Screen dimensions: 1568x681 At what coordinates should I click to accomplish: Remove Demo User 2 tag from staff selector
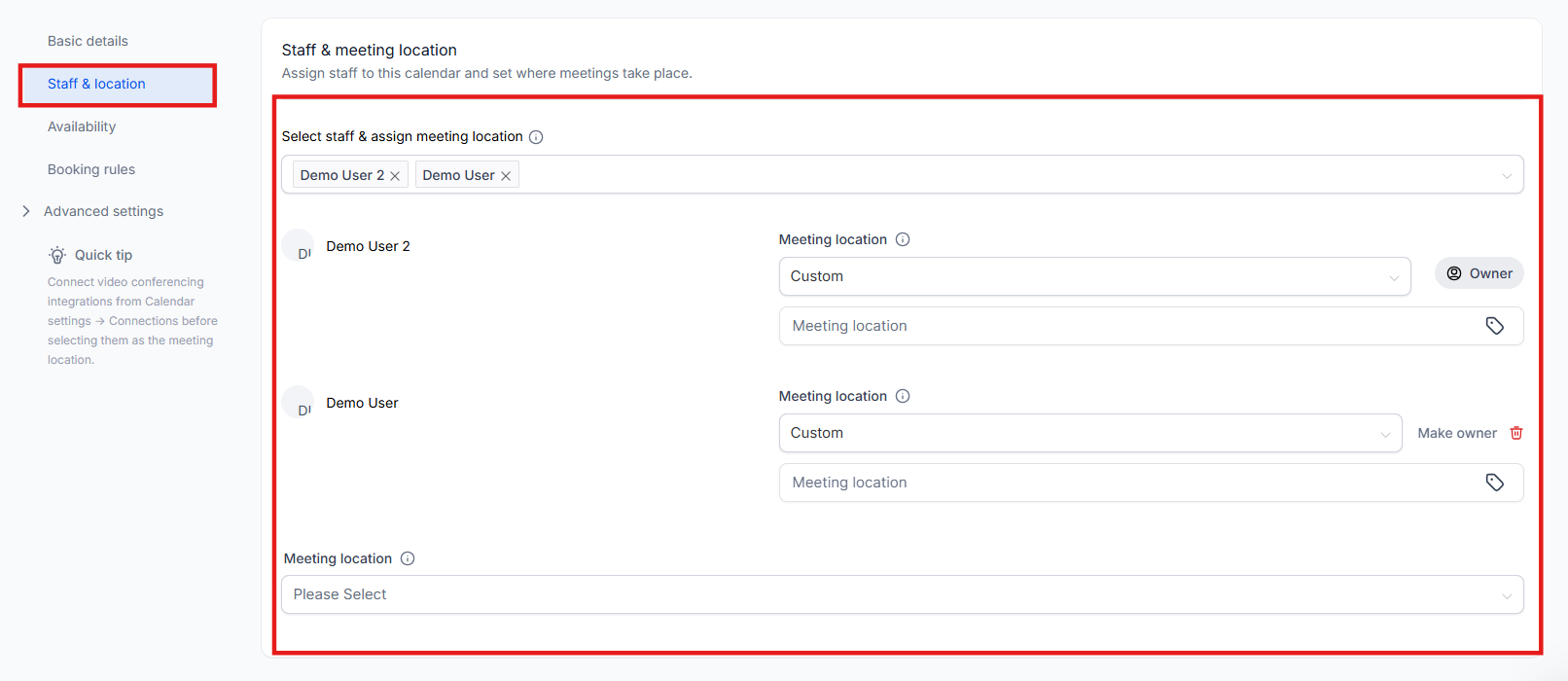pos(395,176)
